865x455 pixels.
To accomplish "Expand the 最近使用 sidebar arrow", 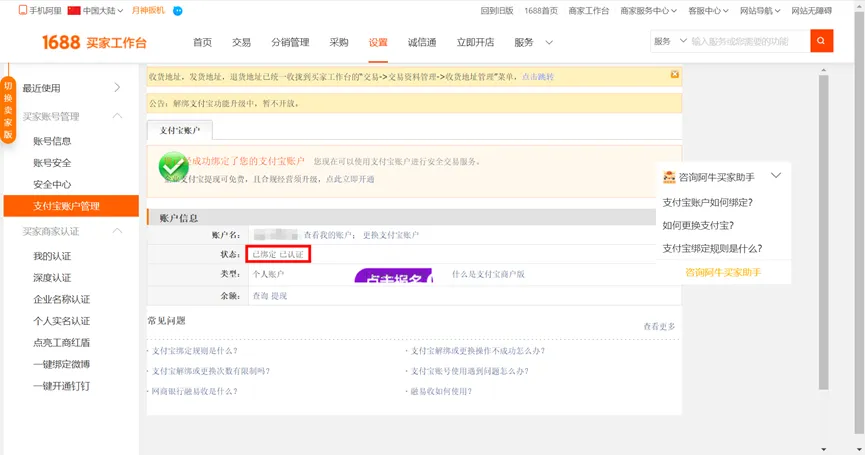I will (x=117, y=87).
